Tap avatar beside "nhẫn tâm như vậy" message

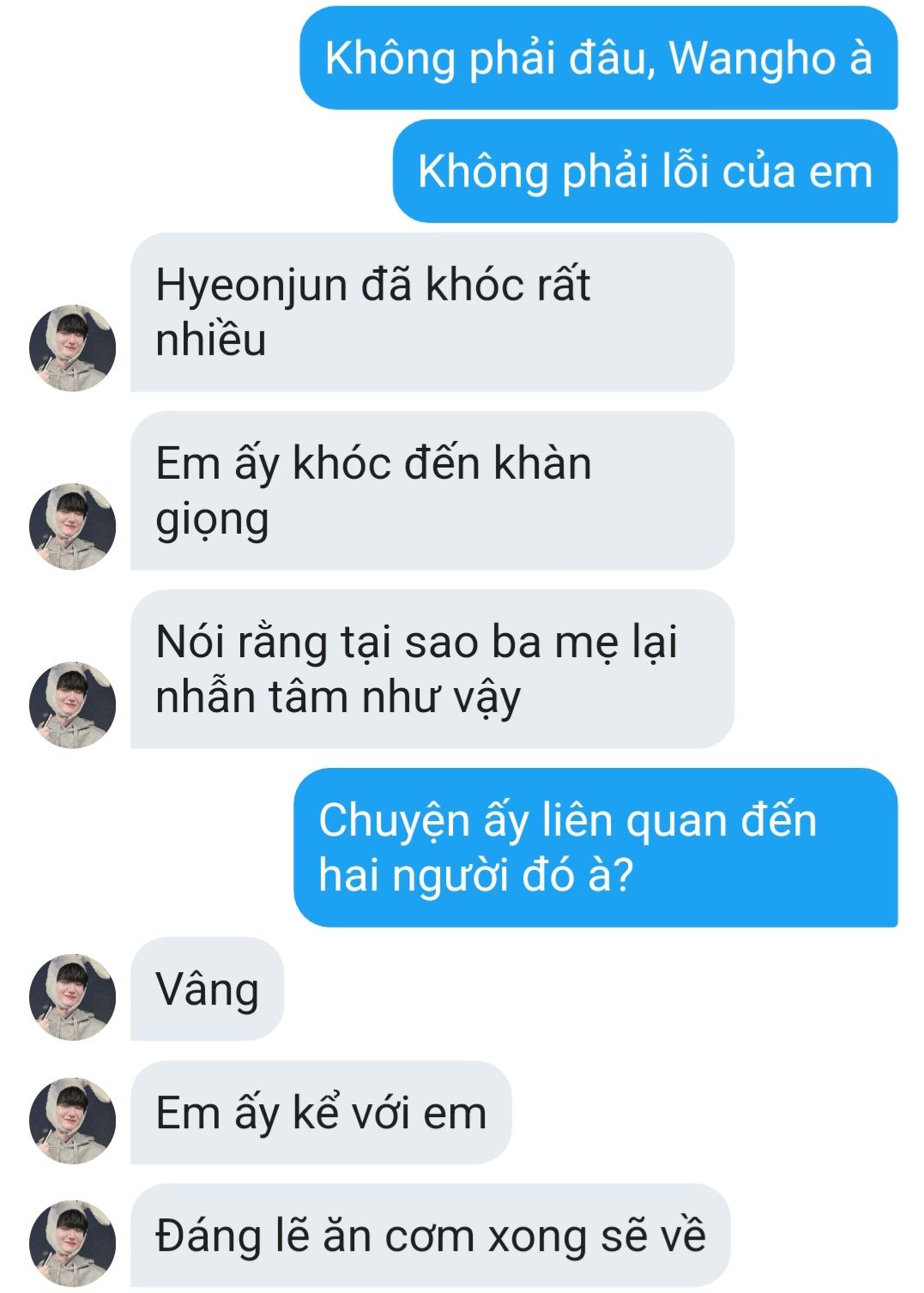[x=72, y=704]
